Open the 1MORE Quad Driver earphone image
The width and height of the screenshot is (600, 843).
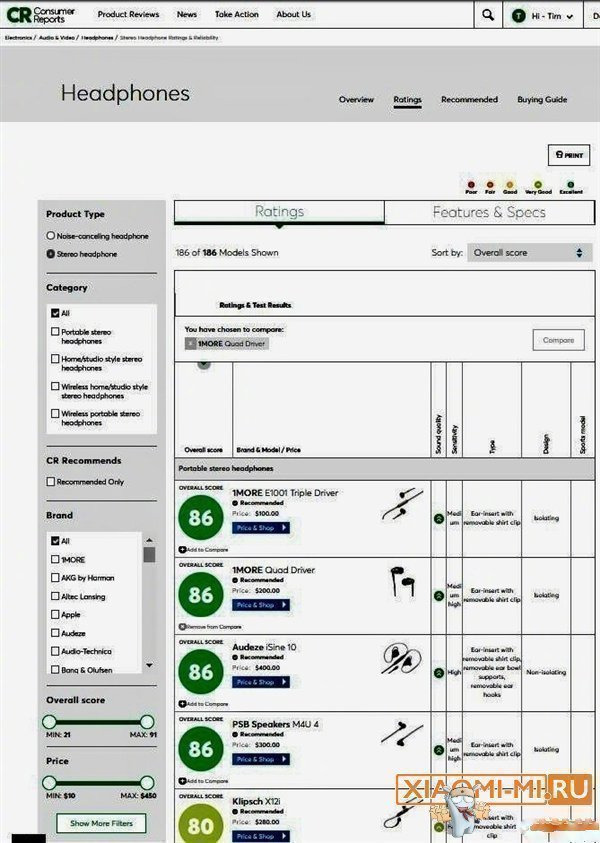(403, 581)
